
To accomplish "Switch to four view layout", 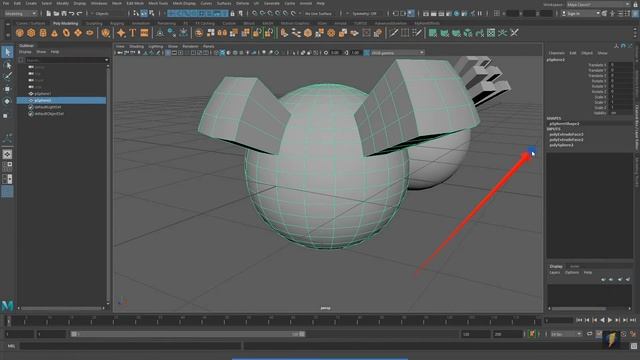I will (7, 167).
